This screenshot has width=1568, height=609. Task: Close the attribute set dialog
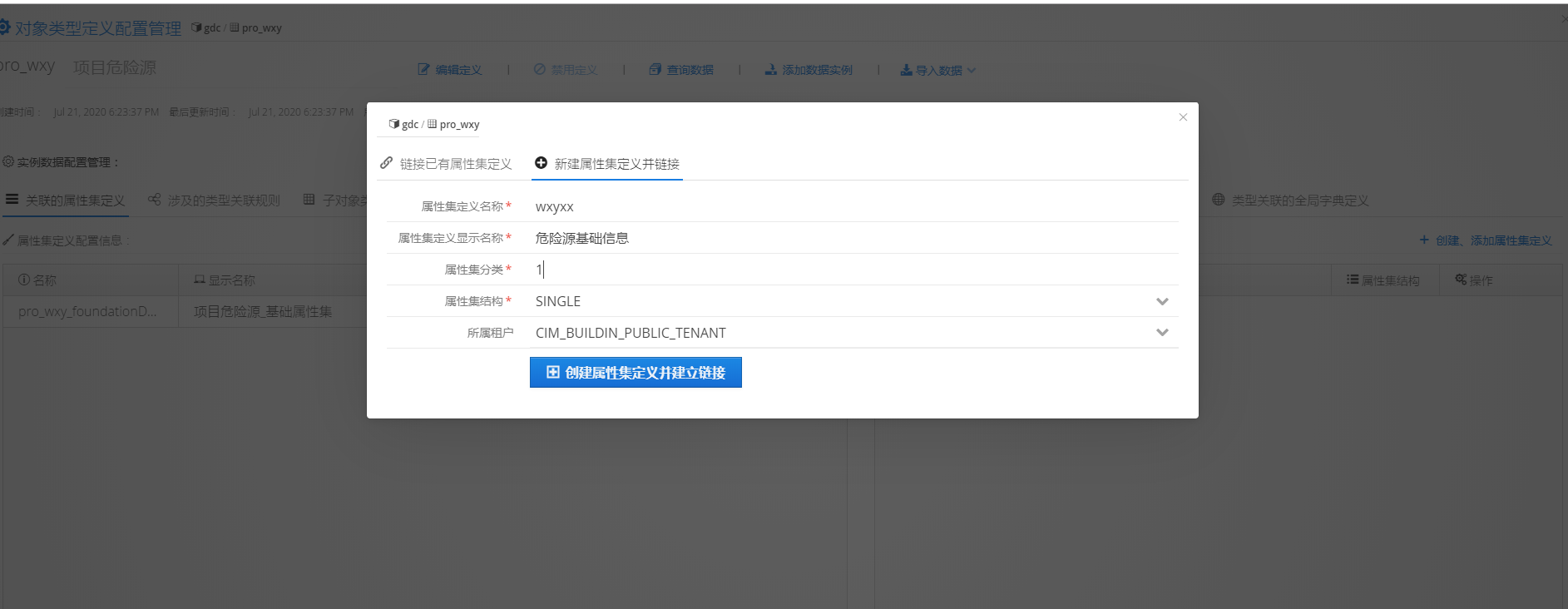(x=1182, y=117)
